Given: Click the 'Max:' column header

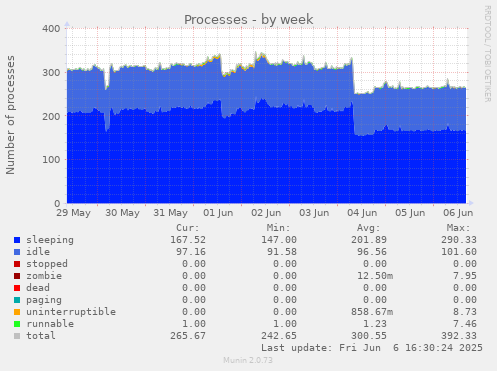Looking at the screenshot, I should click(x=459, y=228).
